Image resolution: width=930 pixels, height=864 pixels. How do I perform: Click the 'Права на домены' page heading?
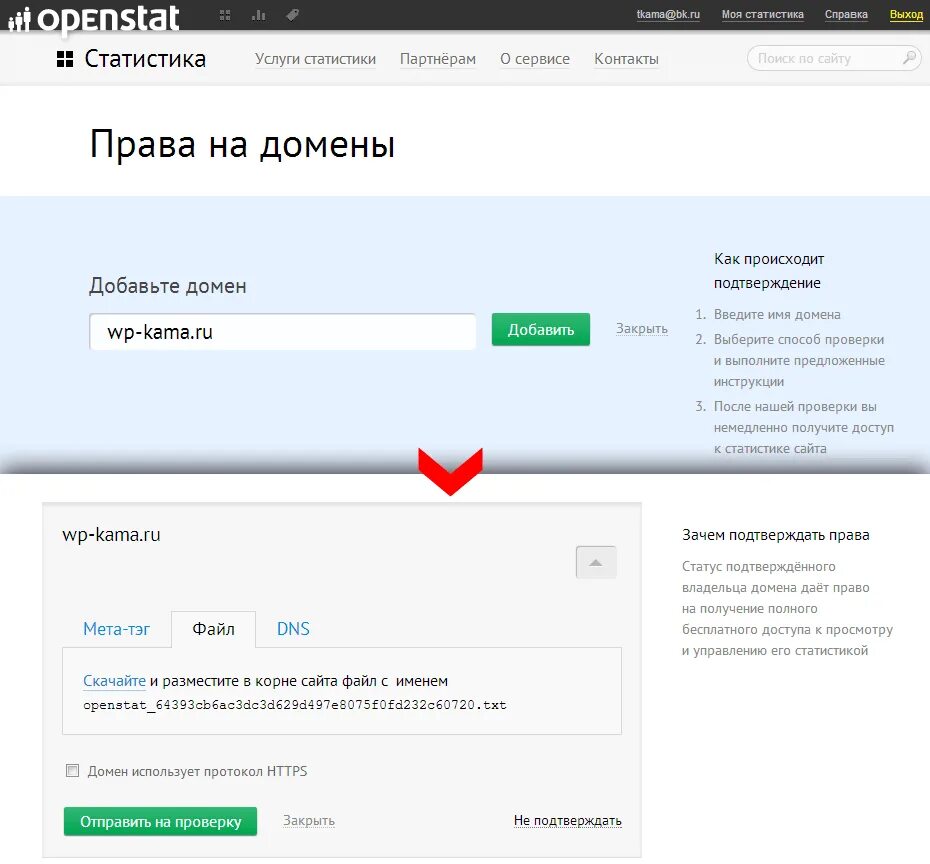(243, 145)
